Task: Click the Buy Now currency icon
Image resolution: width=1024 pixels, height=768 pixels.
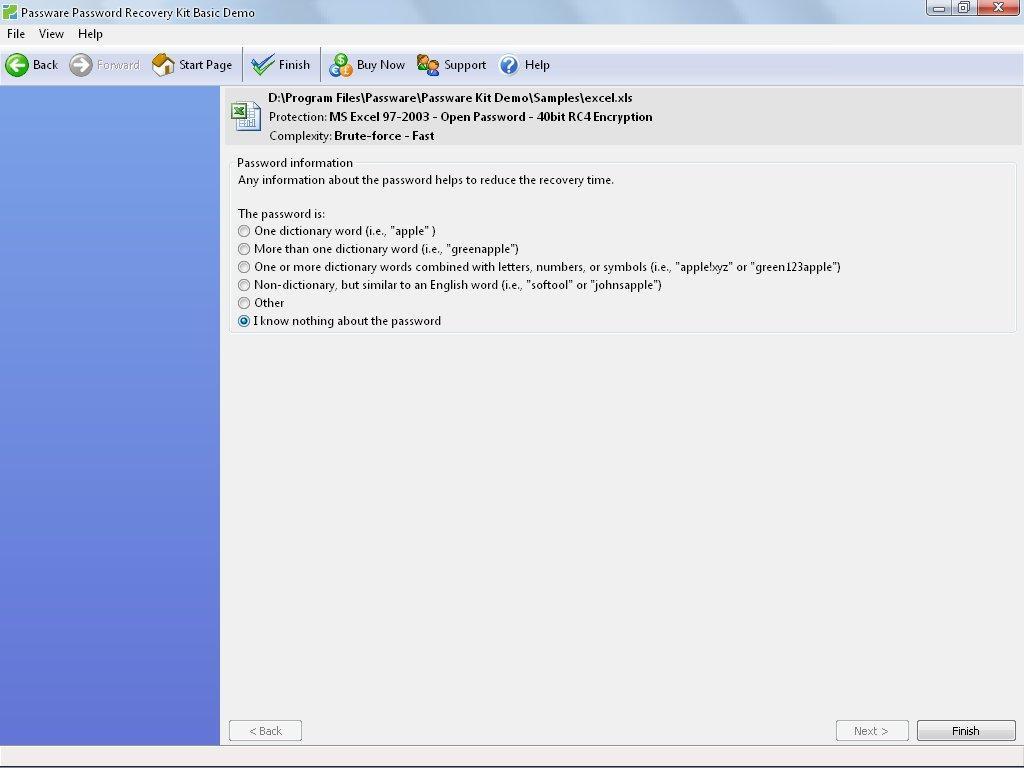Action: [340, 65]
